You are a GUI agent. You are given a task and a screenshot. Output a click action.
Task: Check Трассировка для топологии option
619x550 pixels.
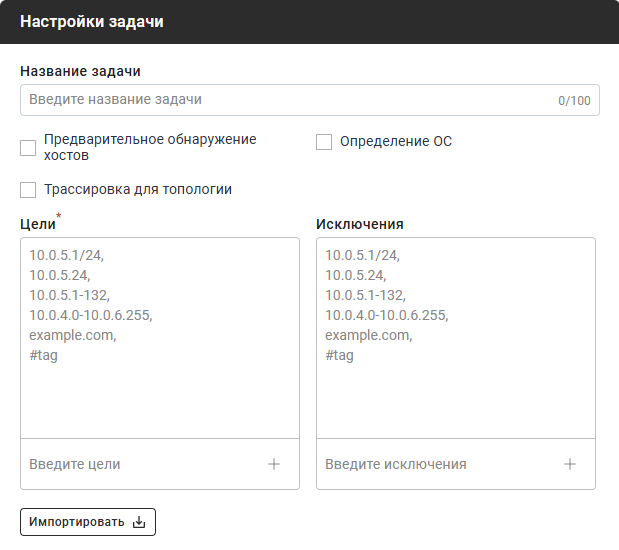coord(28,190)
